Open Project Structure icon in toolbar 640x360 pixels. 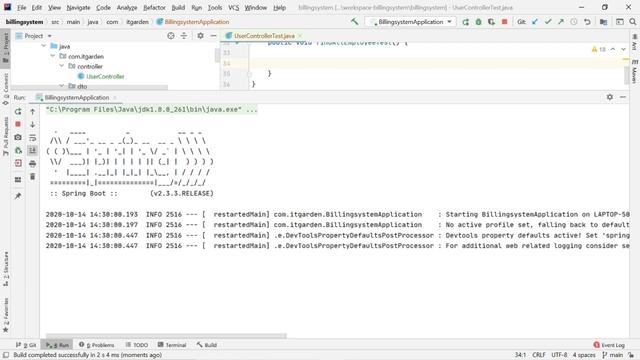[x=603, y=22]
